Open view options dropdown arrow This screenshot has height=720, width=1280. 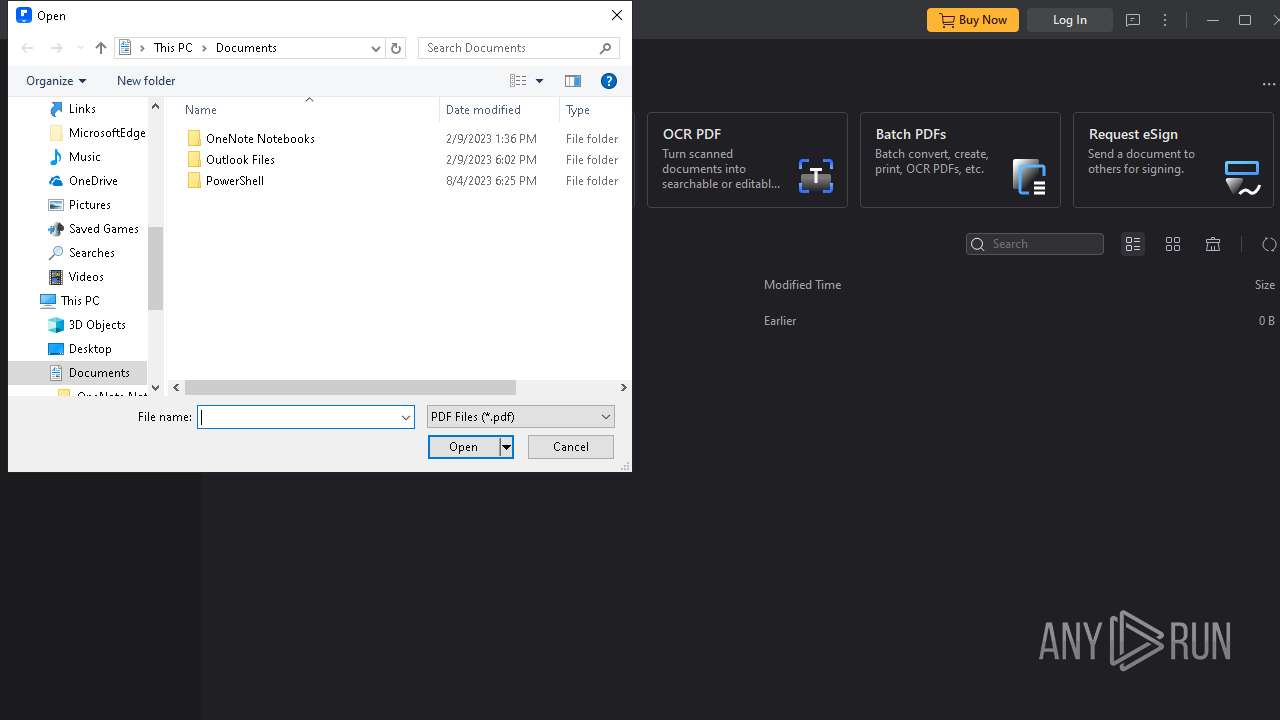(539, 81)
